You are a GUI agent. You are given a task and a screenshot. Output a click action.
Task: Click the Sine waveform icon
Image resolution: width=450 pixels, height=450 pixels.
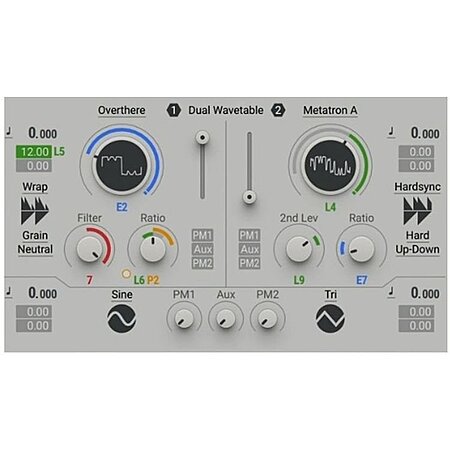click(122, 319)
